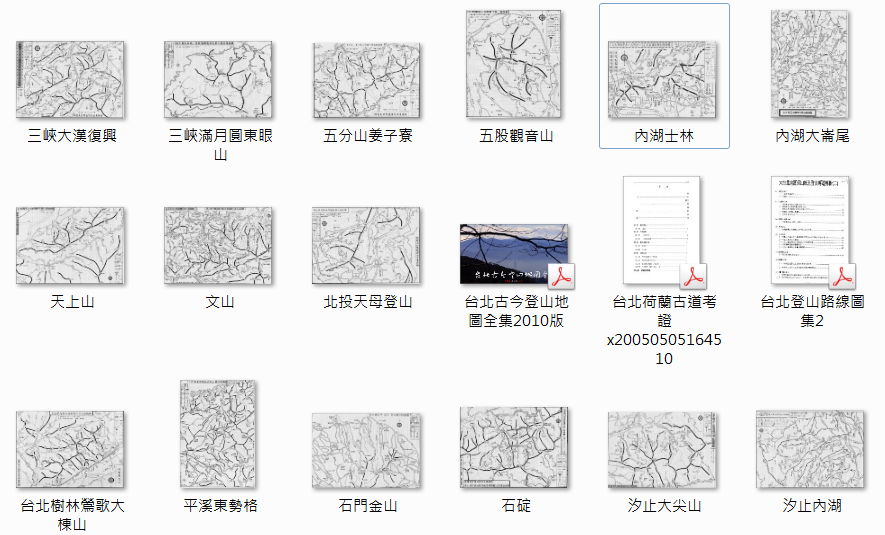
Task: Select 台北古今登山地圖全集2010版 PDF icon
Action: pyautogui.click(x=514, y=254)
